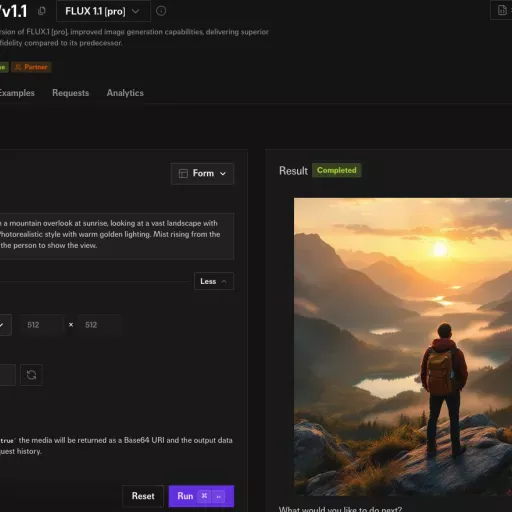The width and height of the screenshot is (512, 512).
Task: Click the Completed status badge
Action: tap(337, 170)
